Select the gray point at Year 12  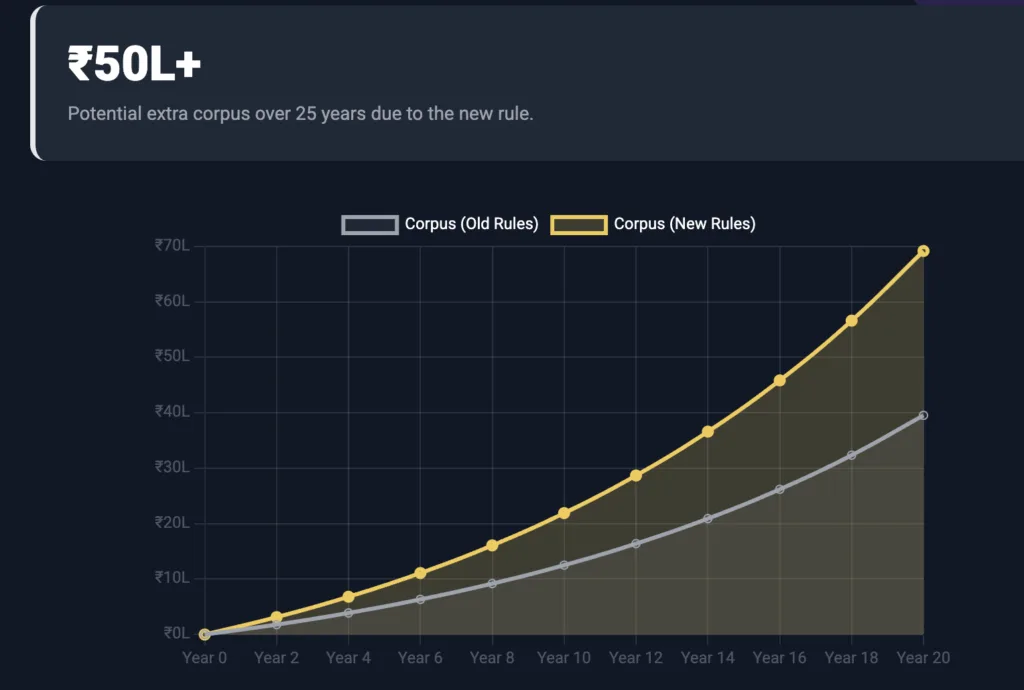pyautogui.click(x=636, y=543)
